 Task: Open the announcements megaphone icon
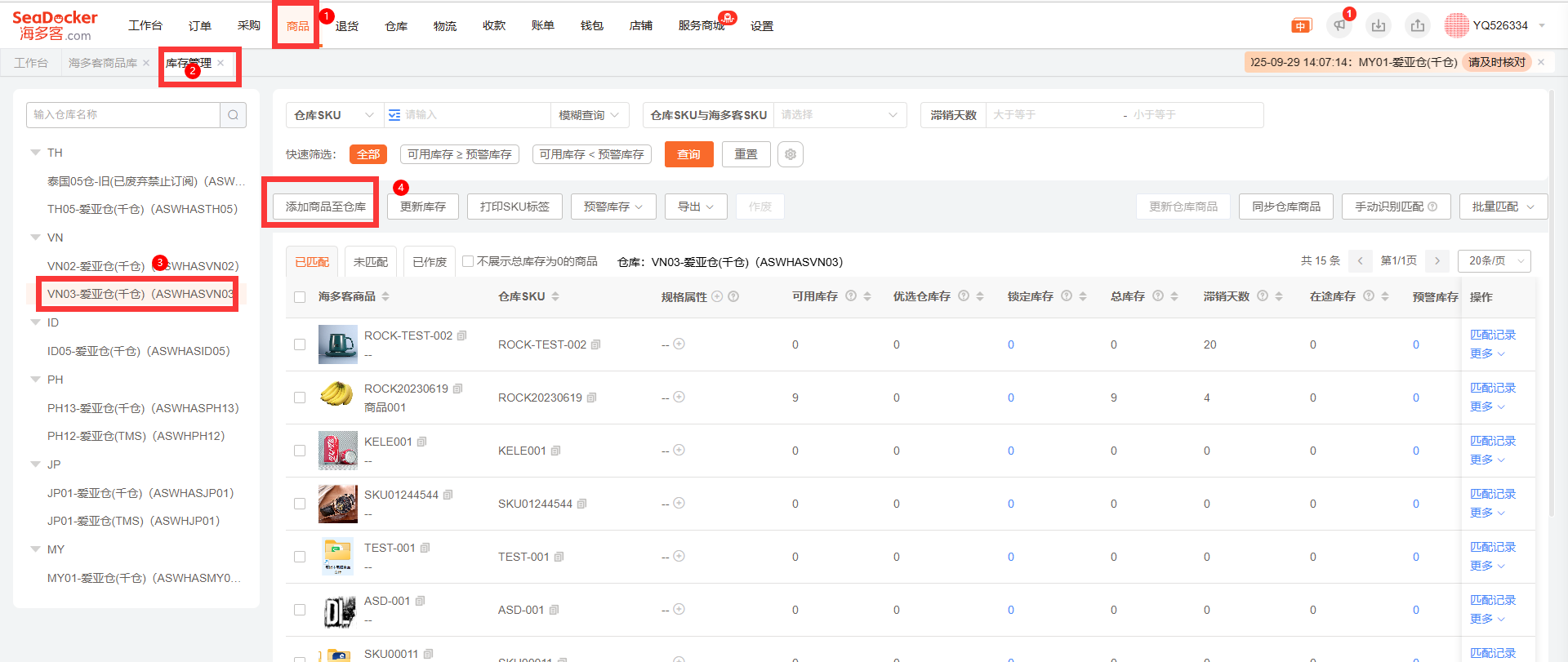click(1339, 25)
